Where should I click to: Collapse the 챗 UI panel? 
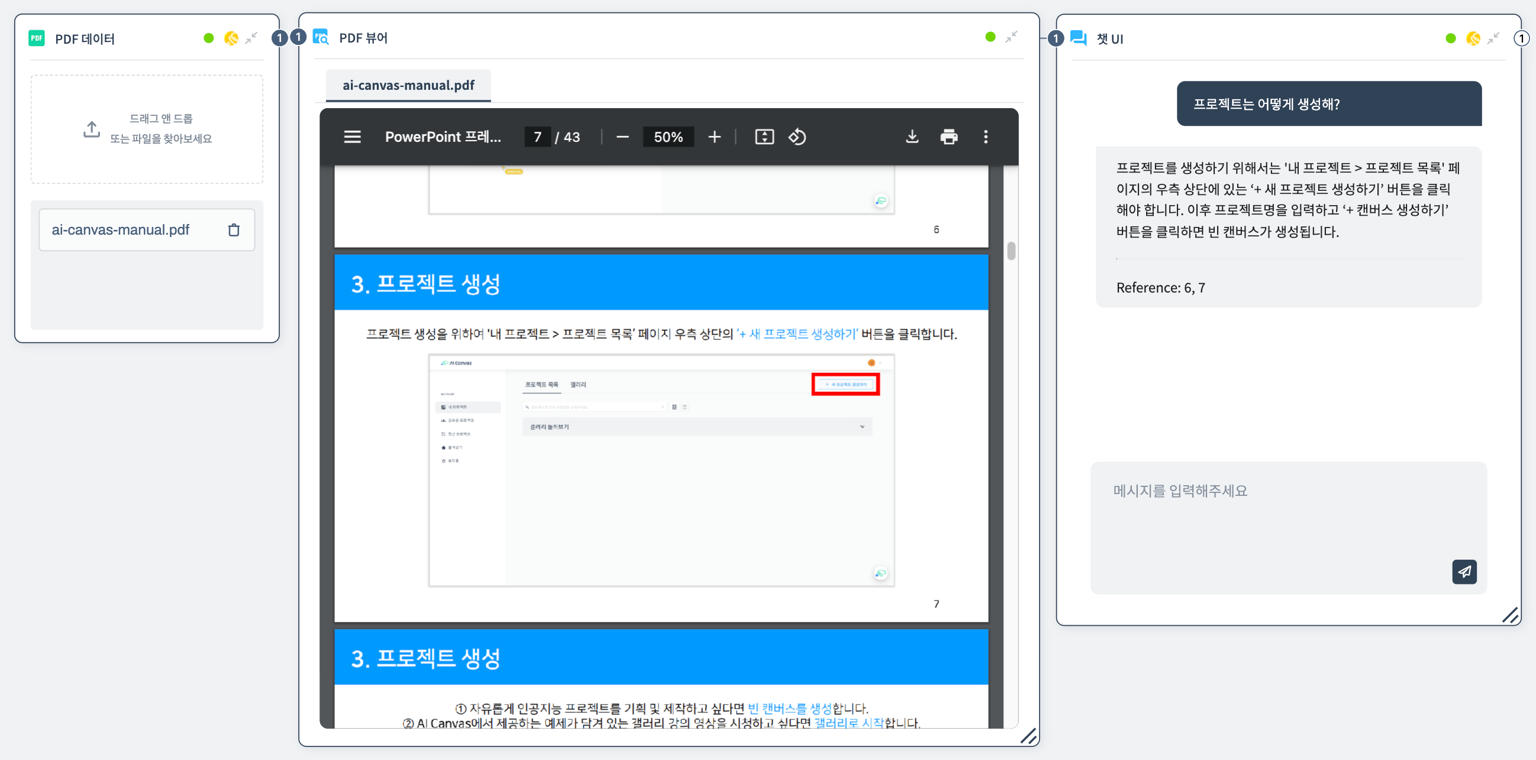coord(1492,37)
